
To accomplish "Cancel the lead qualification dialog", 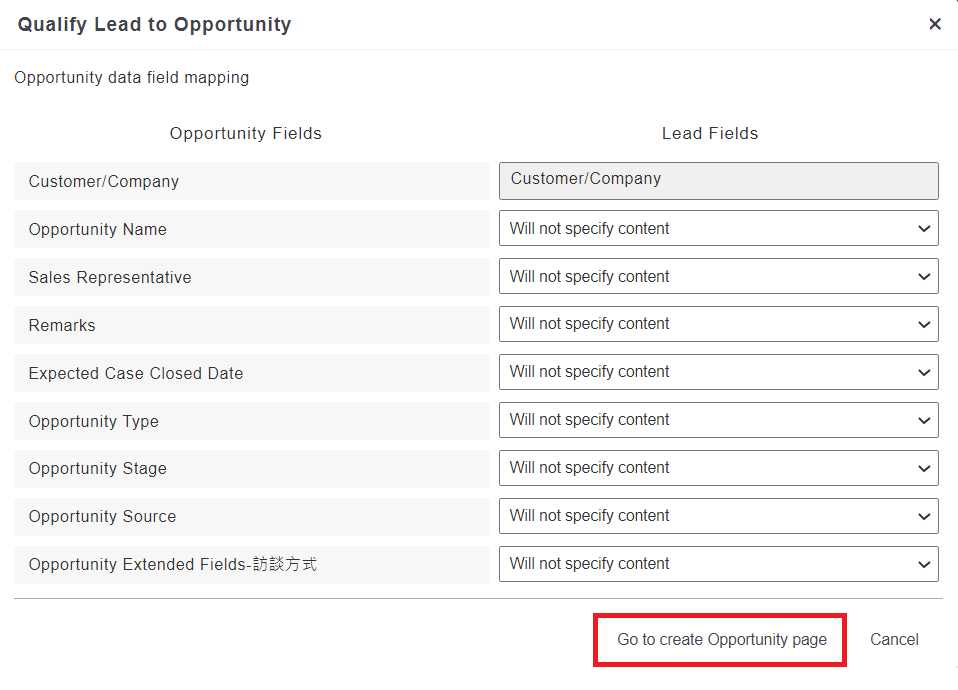I will 894,640.
